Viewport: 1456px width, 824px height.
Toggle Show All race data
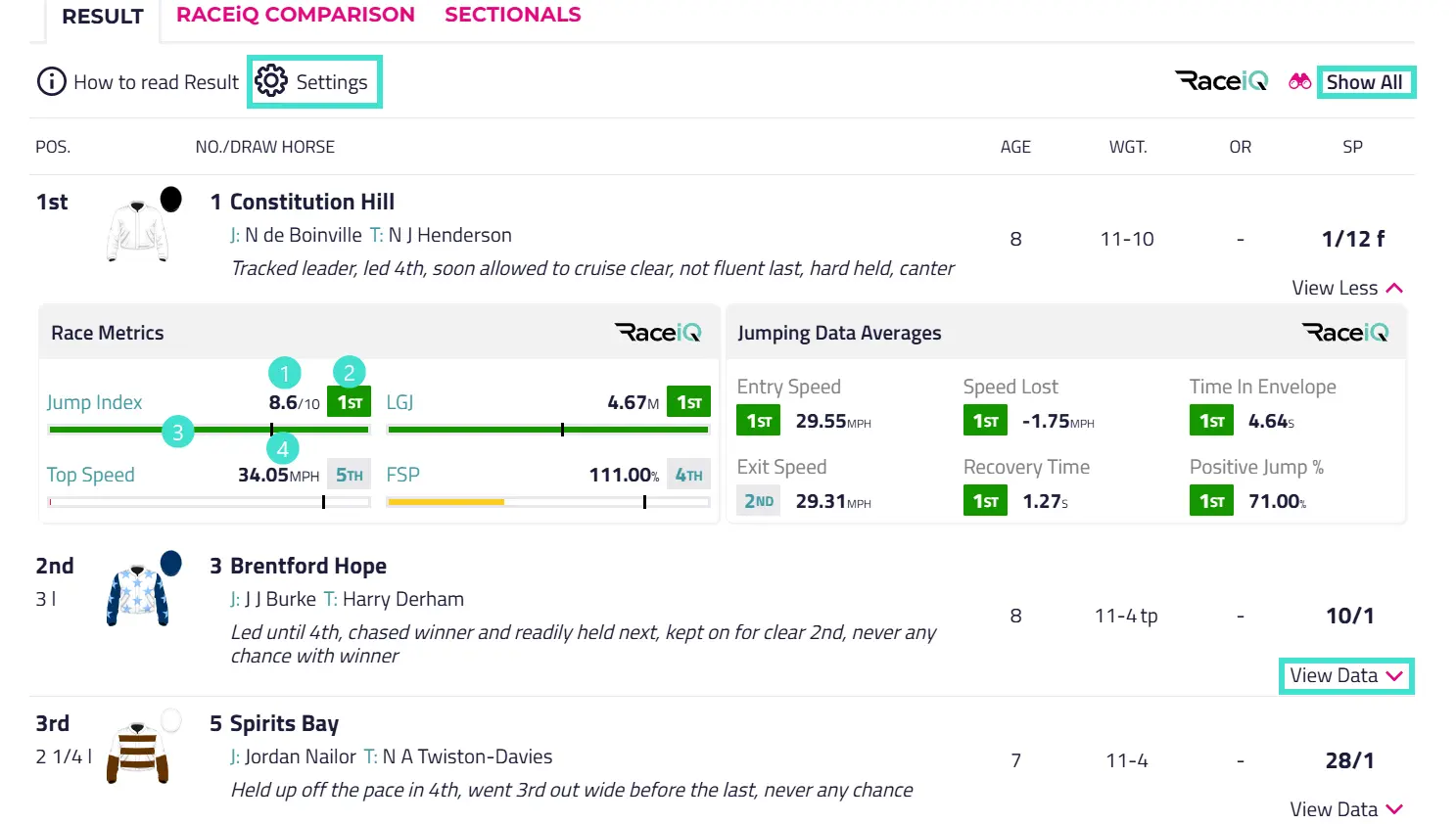(1364, 82)
